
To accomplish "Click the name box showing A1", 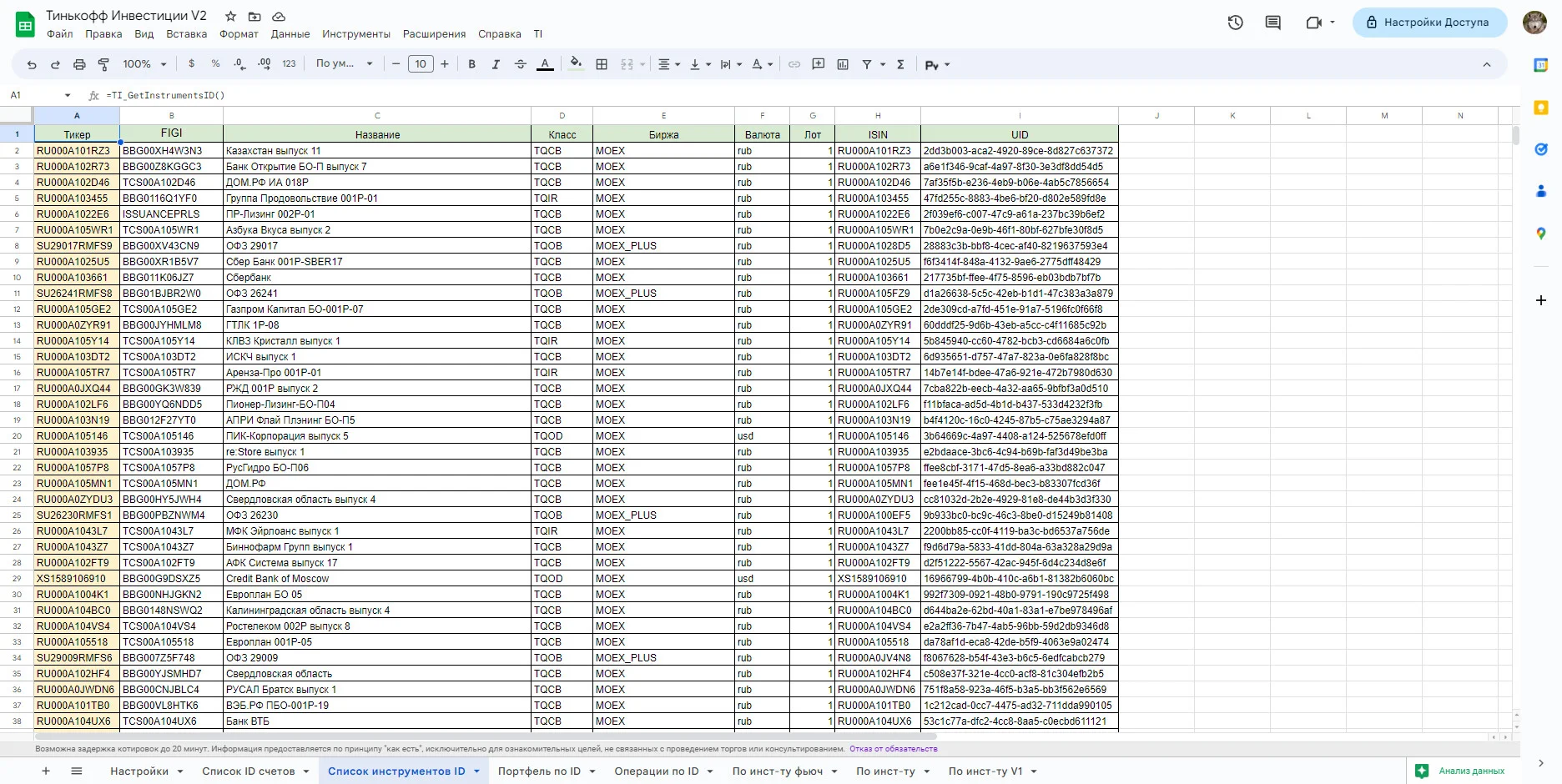I will pyautogui.click(x=40, y=95).
